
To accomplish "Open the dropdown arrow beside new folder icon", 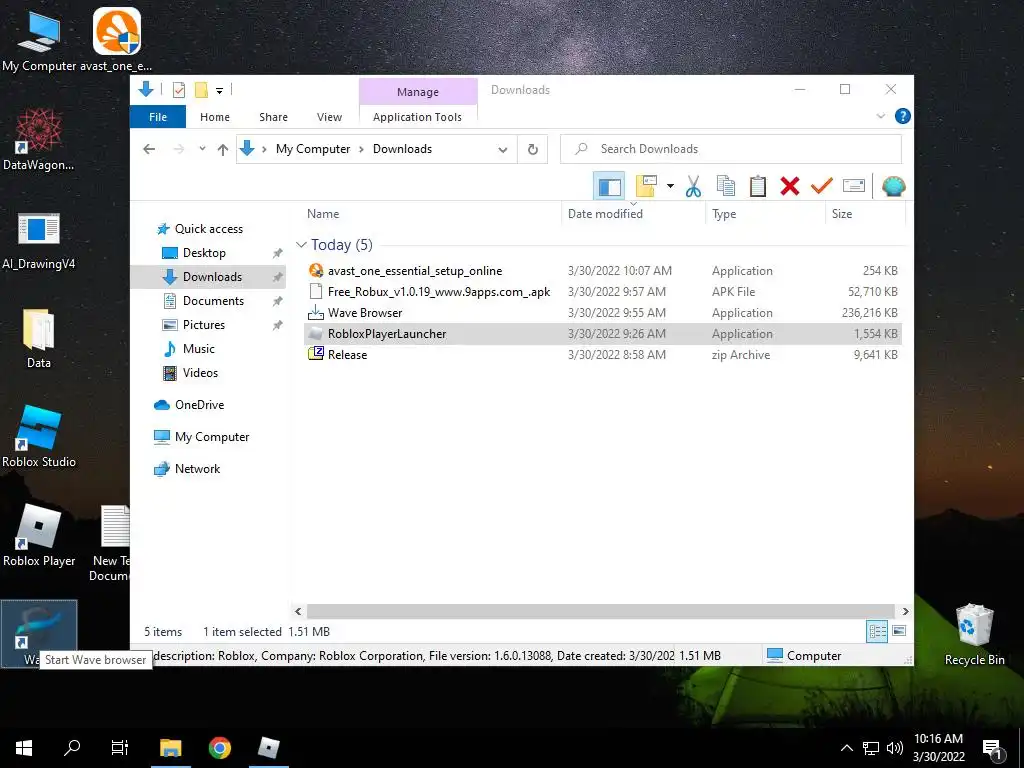I will coord(670,186).
